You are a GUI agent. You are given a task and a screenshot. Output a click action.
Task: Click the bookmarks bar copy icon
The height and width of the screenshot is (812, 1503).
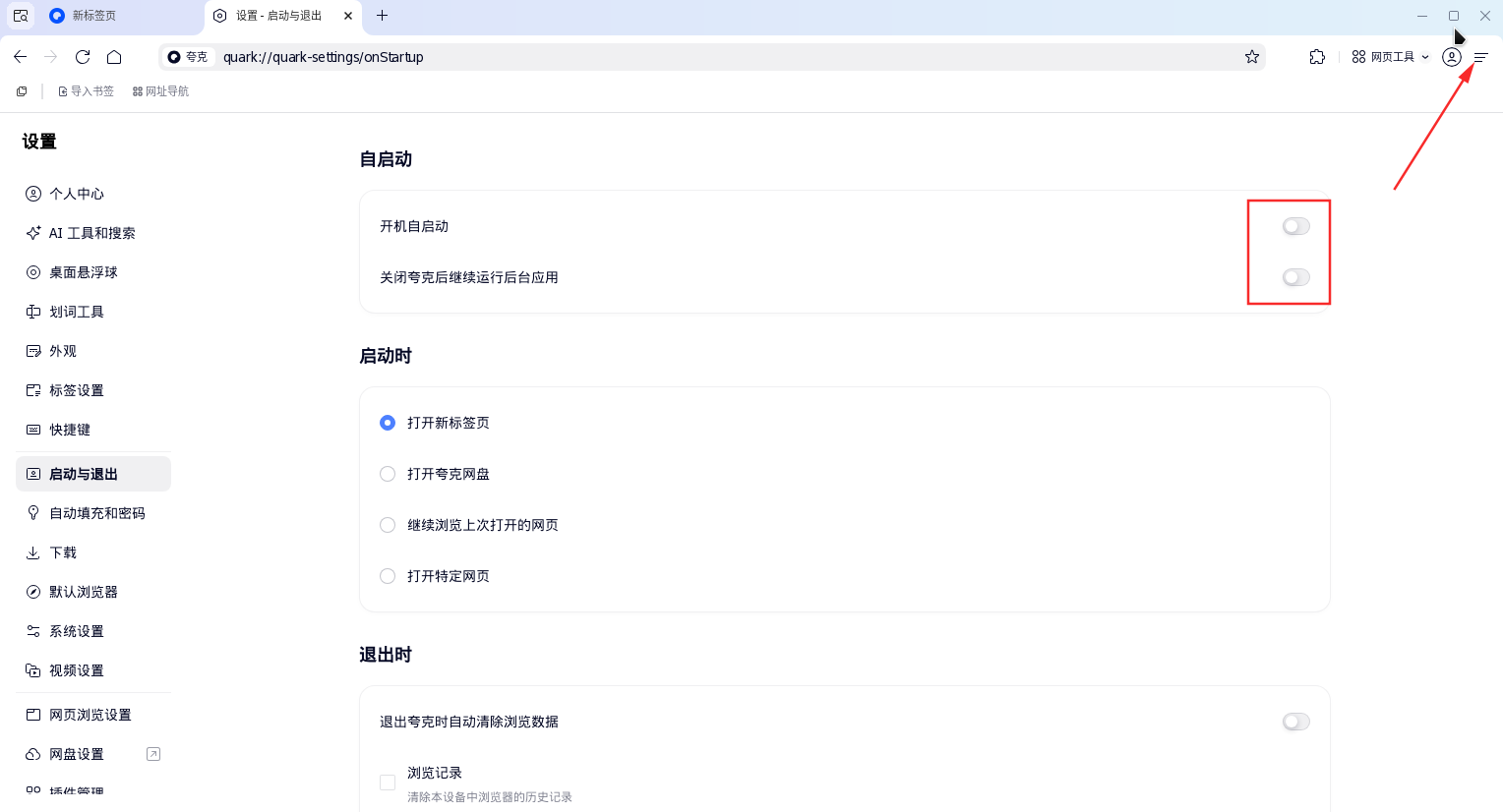tap(22, 91)
